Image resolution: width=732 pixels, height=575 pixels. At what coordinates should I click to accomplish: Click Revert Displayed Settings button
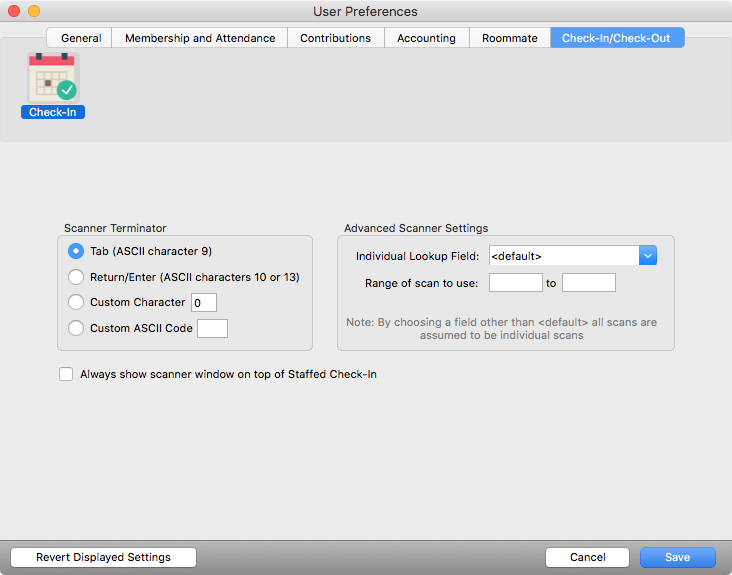pyautogui.click(x=103, y=557)
